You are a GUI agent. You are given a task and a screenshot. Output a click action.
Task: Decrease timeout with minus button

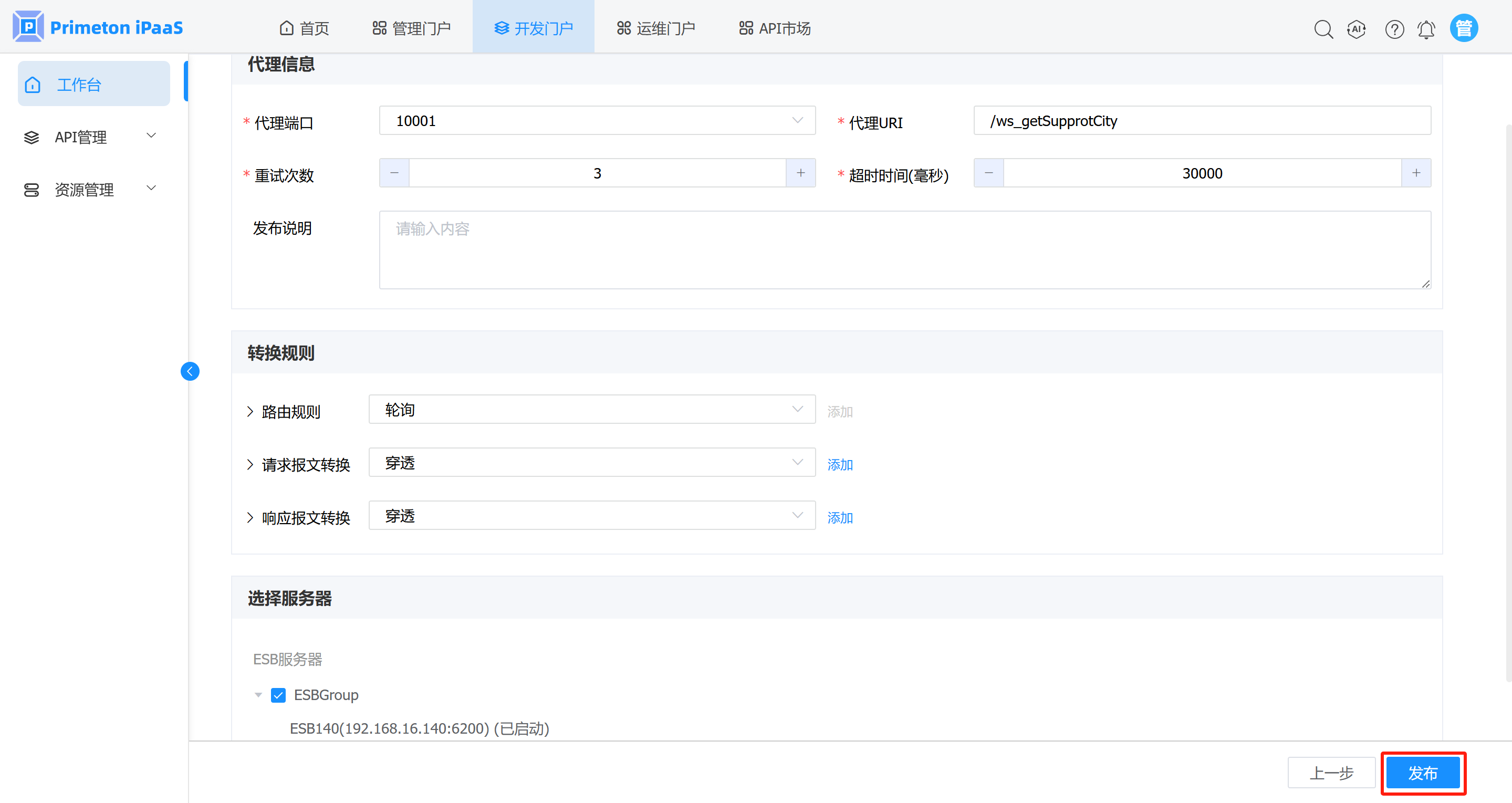pos(988,173)
